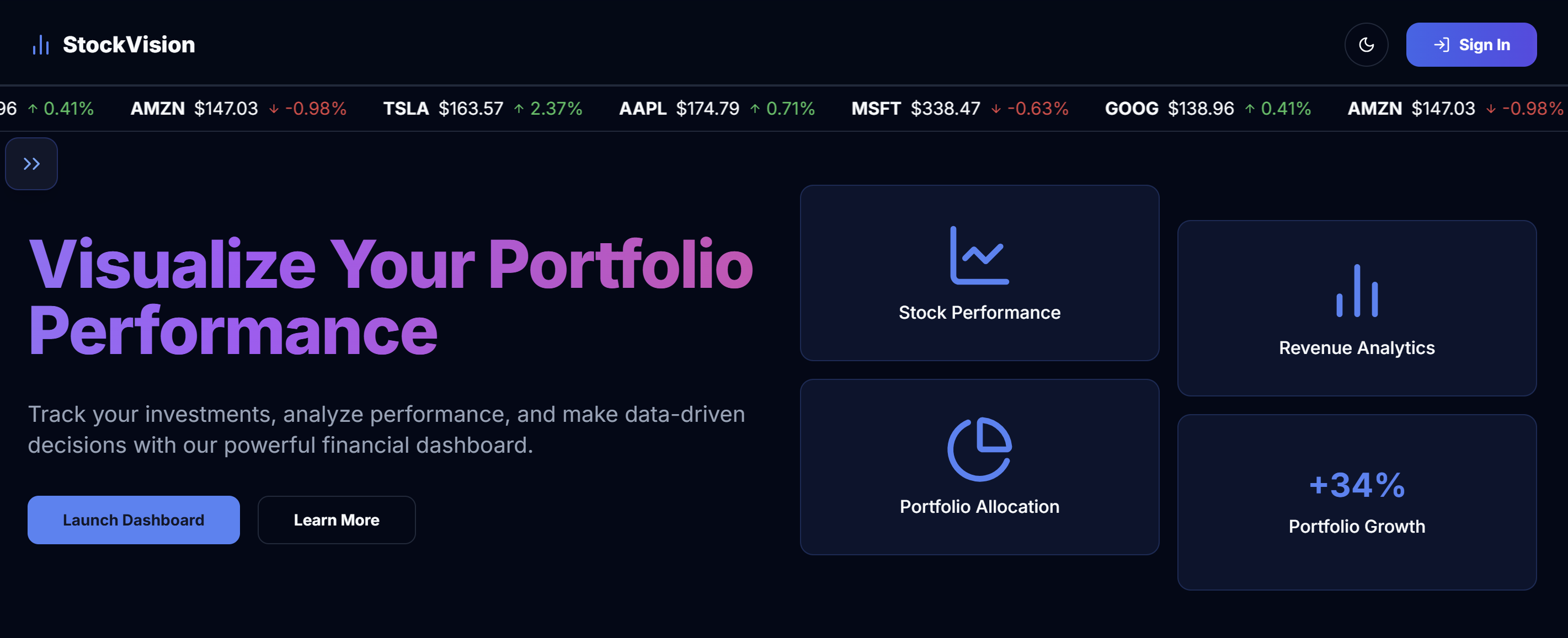Click the MSFT ticker price $338.47
Image resolution: width=1568 pixels, height=638 pixels.
click(x=945, y=108)
